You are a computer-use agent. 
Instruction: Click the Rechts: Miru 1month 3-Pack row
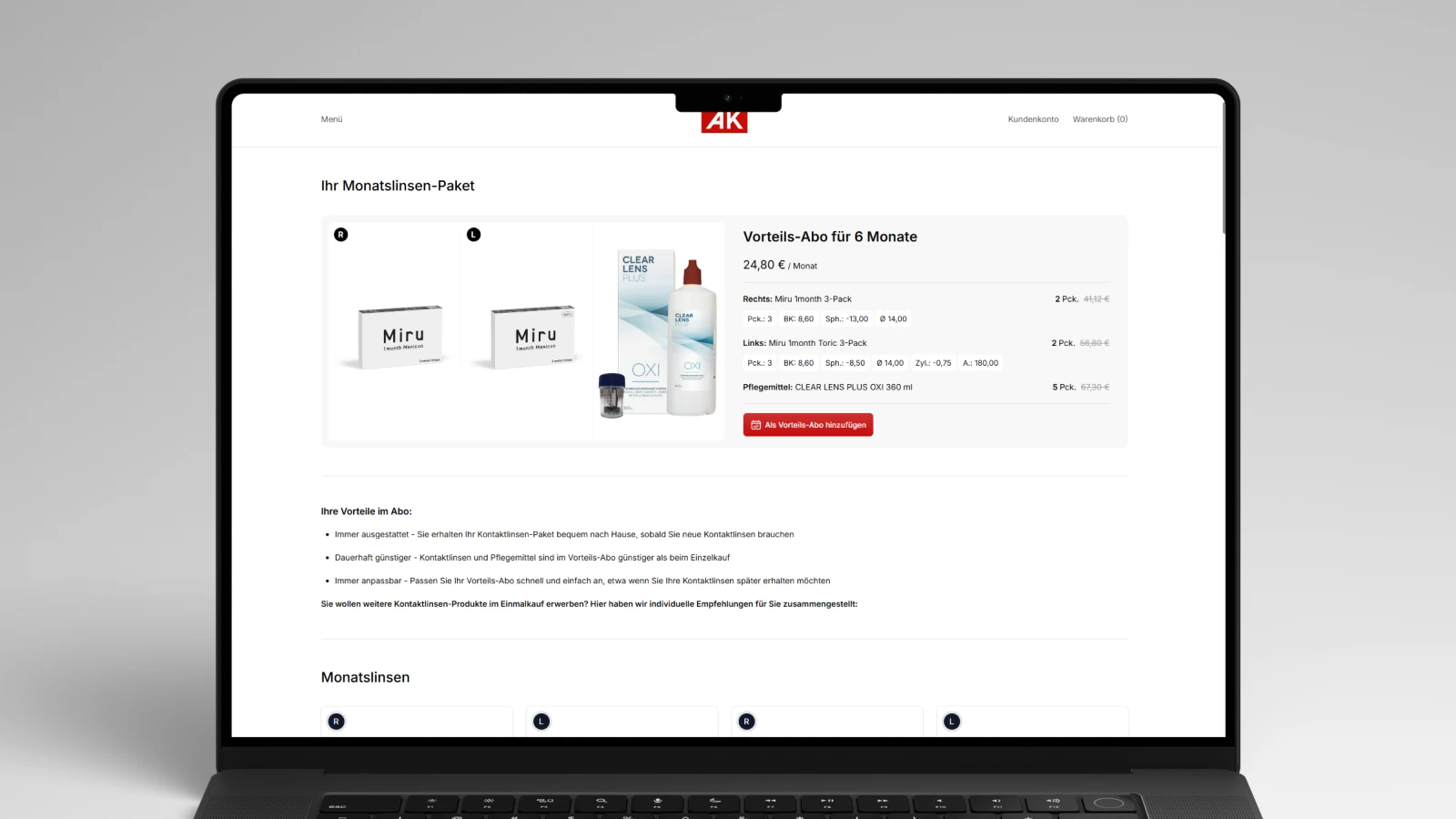[x=925, y=298]
